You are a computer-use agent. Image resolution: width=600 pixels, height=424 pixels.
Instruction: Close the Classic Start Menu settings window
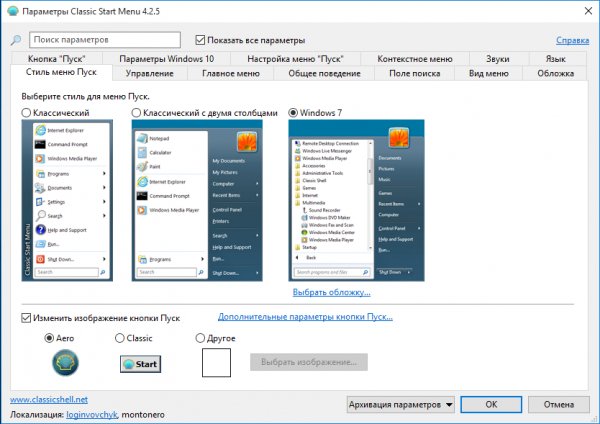point(588,11)
